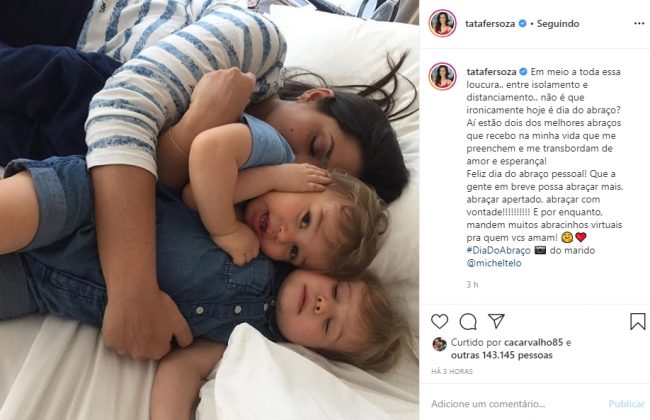
Task: Click the verified badge beside the header username
Action: [x=522, y=24]
